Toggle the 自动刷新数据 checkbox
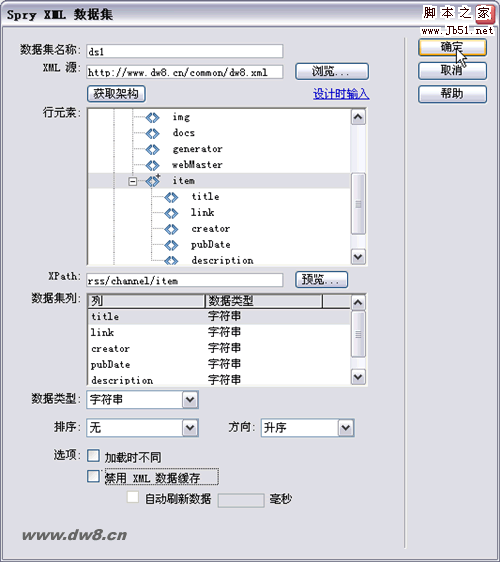Viewport: 500px width, 562px height. (133, 497)
